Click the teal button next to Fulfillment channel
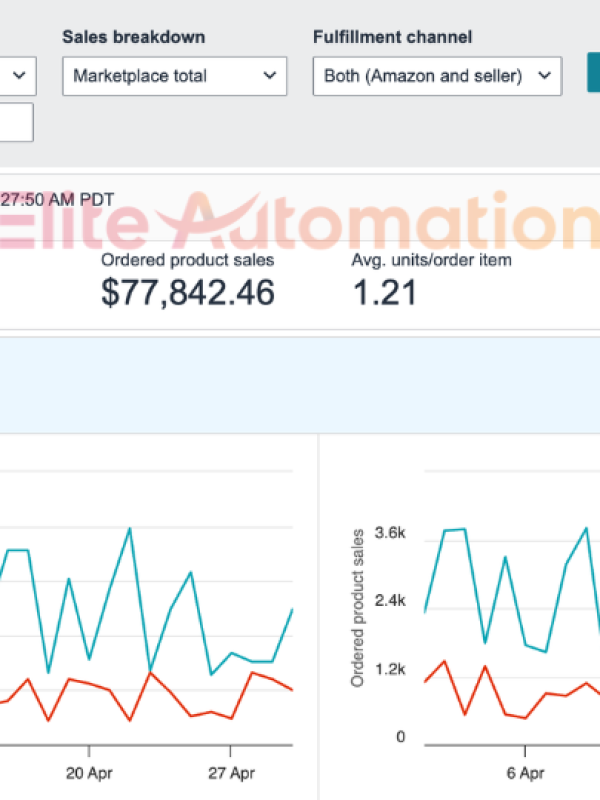The width and height of the screenshot is (600, 800). pyautogui.click(x=594, y=72)
